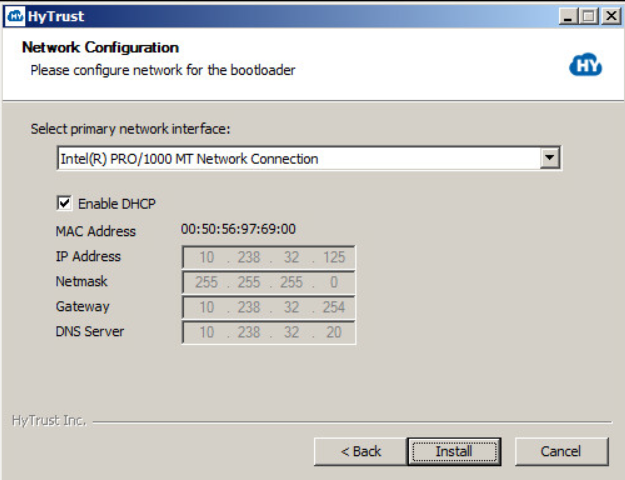Click the HY cloud logo in header
The image size is (625, 480).
[586, 65]
